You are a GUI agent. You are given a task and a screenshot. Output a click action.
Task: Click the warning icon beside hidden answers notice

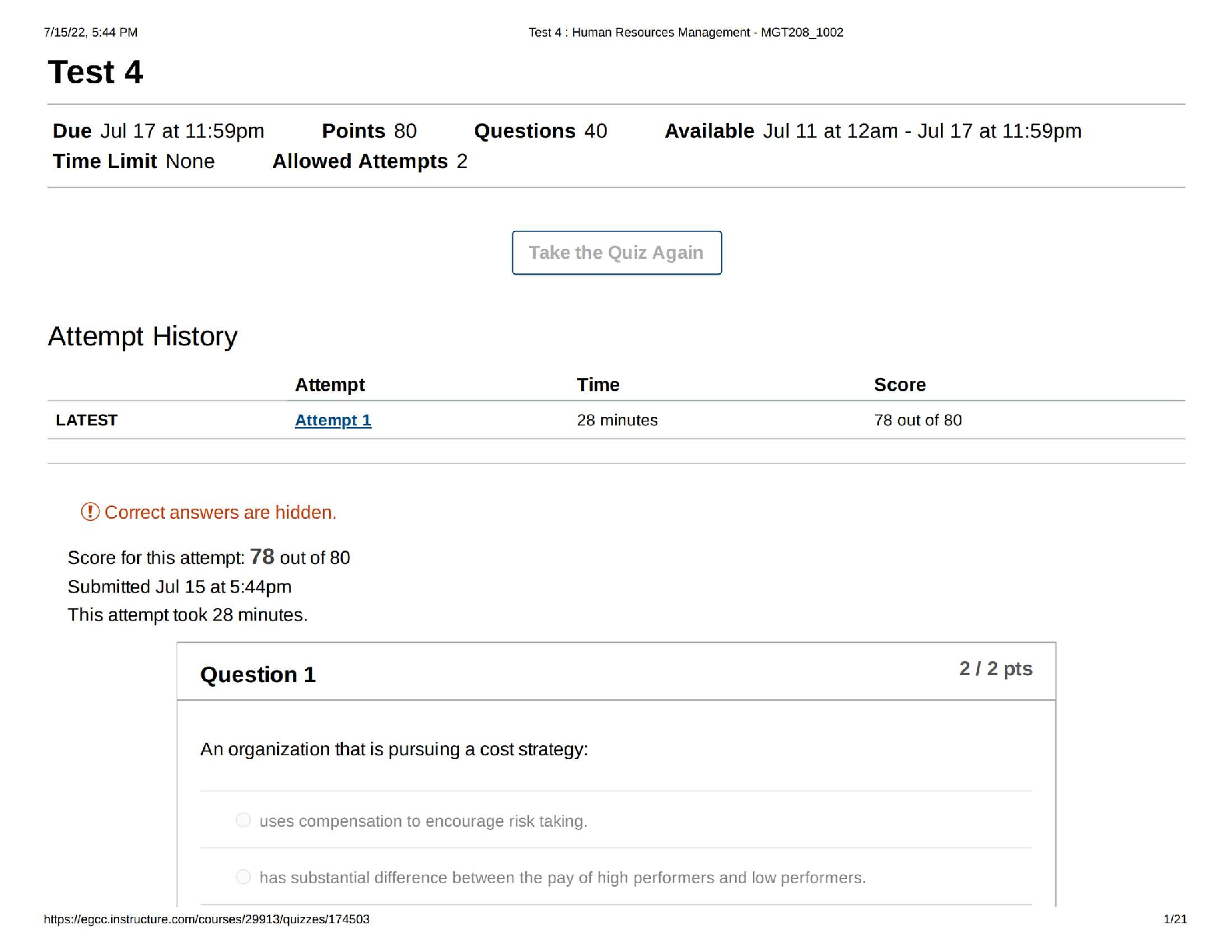[90, 512]
